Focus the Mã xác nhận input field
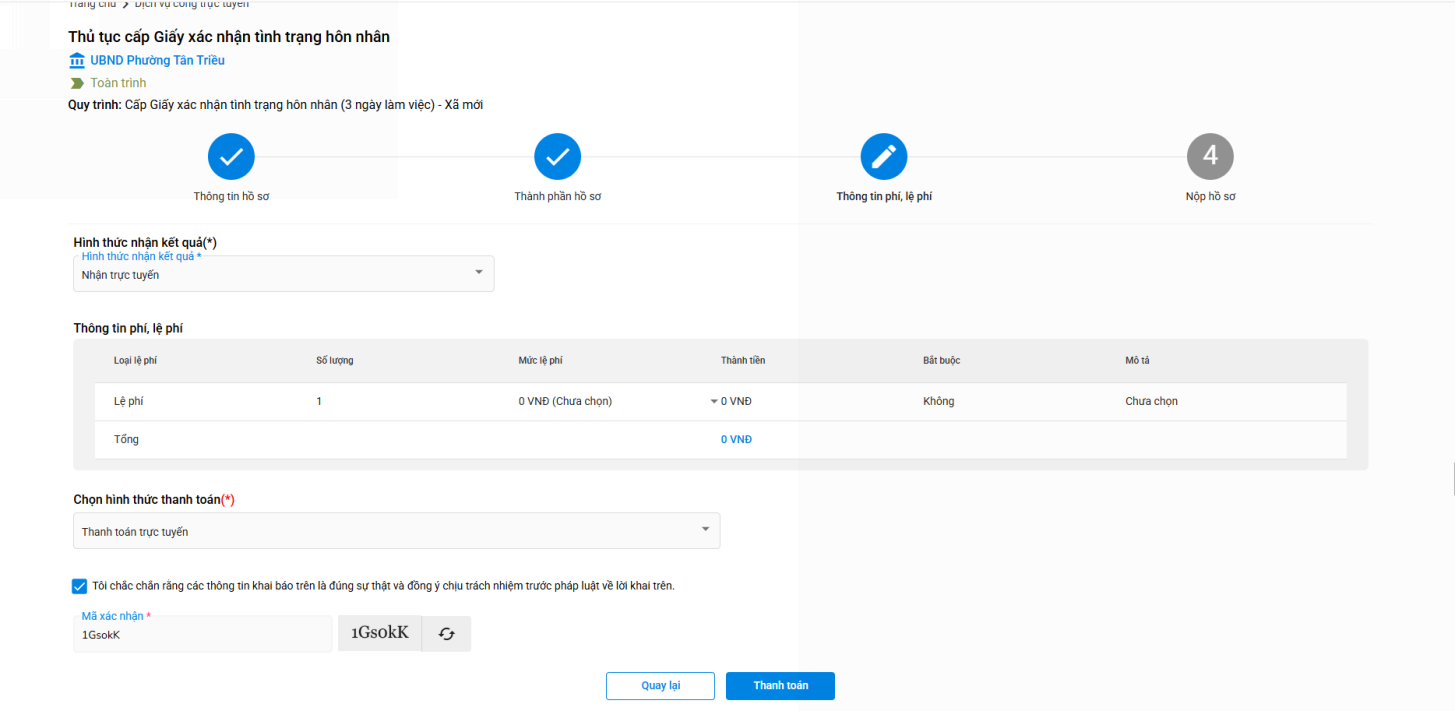 pyautogui.click(x=202, y=635)
